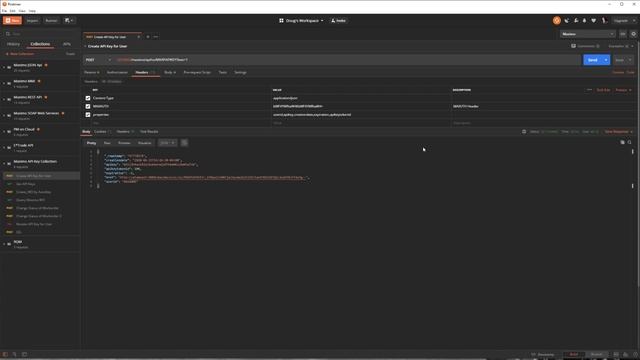Open the user avatar menu
This screenshot has height=360, width=640.
[x=604, y=20]
